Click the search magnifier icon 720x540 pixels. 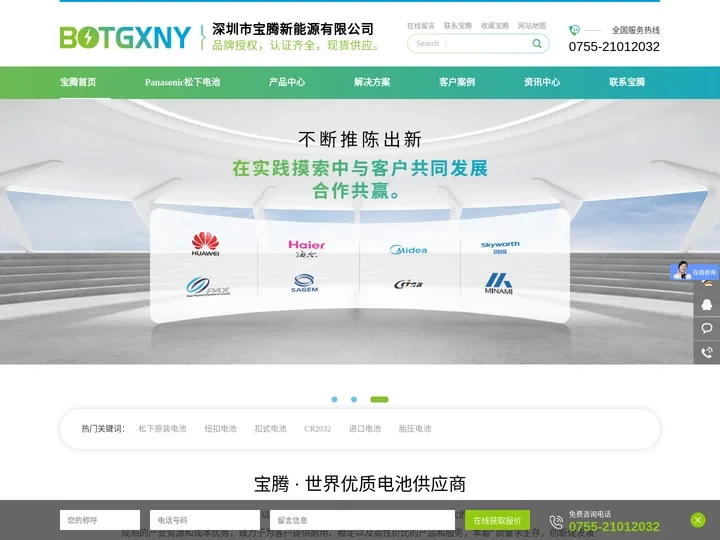(537, 44)
